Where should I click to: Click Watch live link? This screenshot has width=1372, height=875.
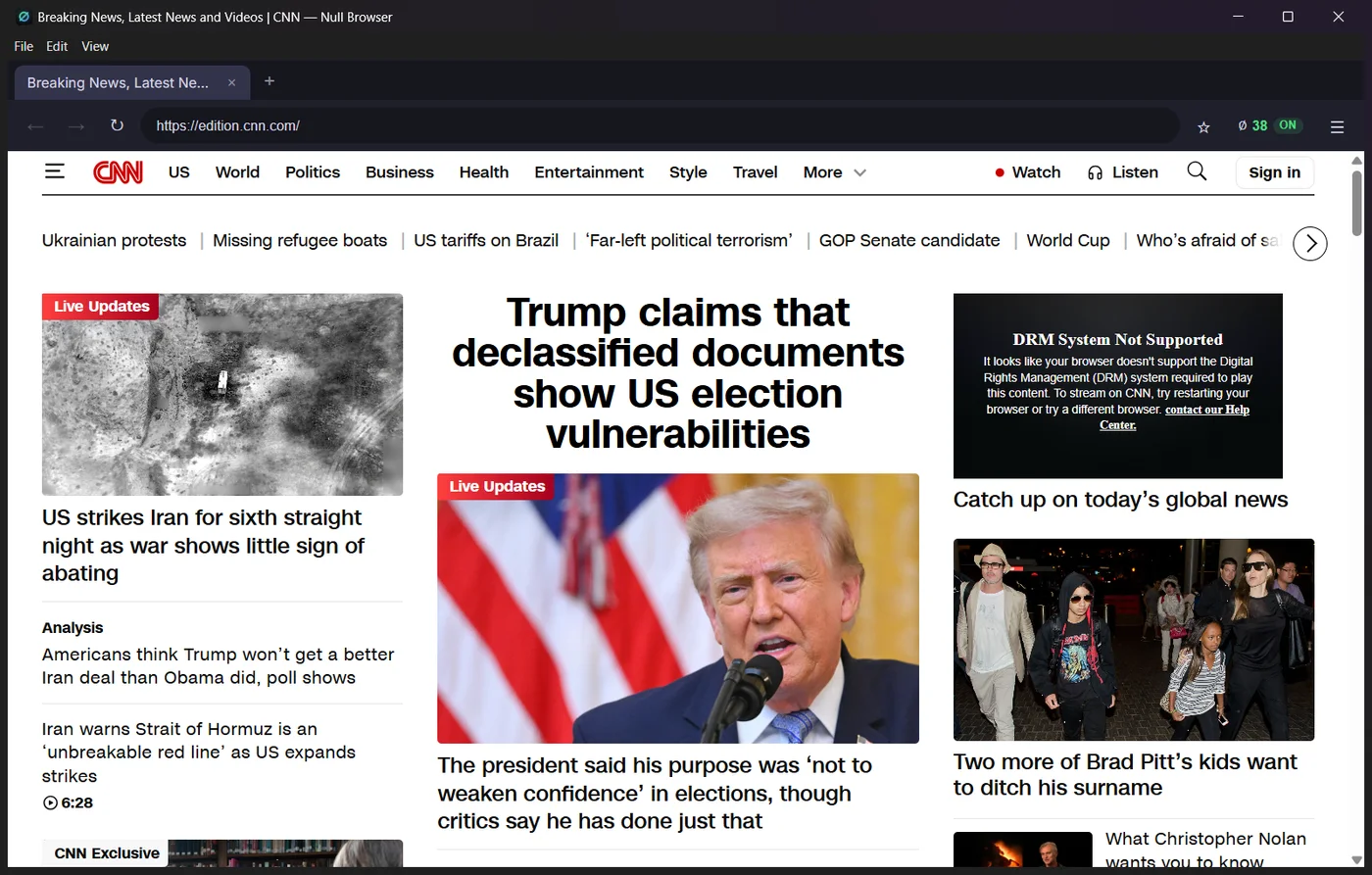click(x=1027, y=172)
